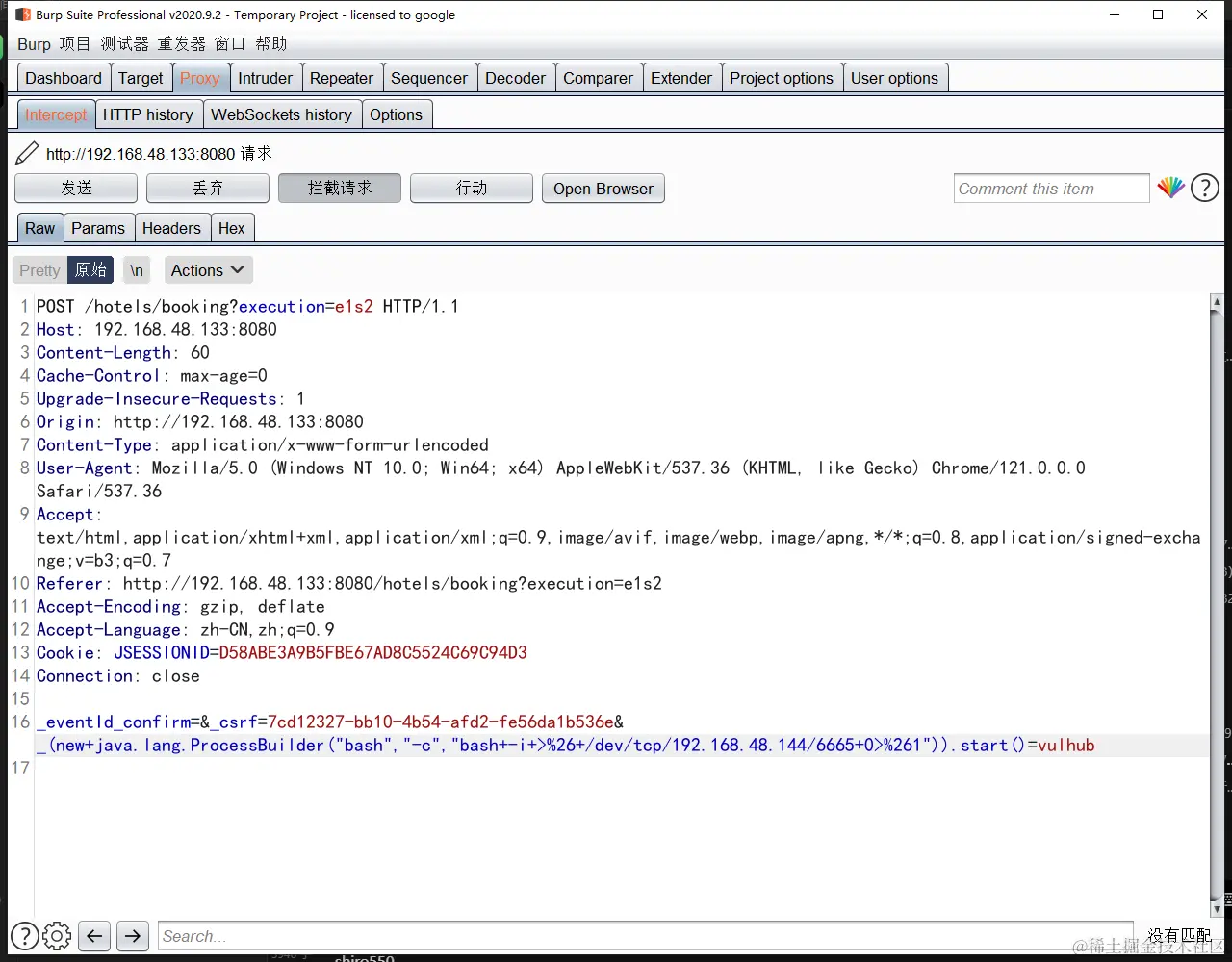The image size is (1232, 962).
Task: Click the vertical scrollbar track of request editor
Action: [1217, 606]
